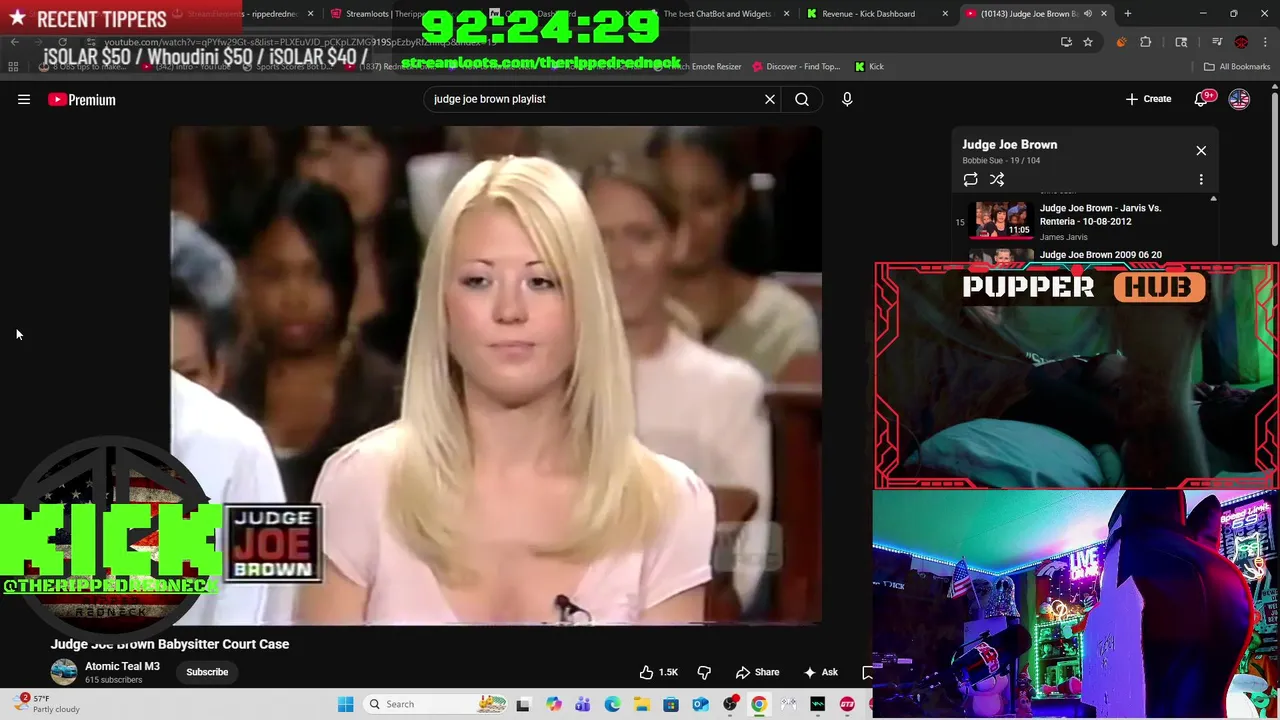Subscribe to Atomic Teal M3

pos(207,672)
